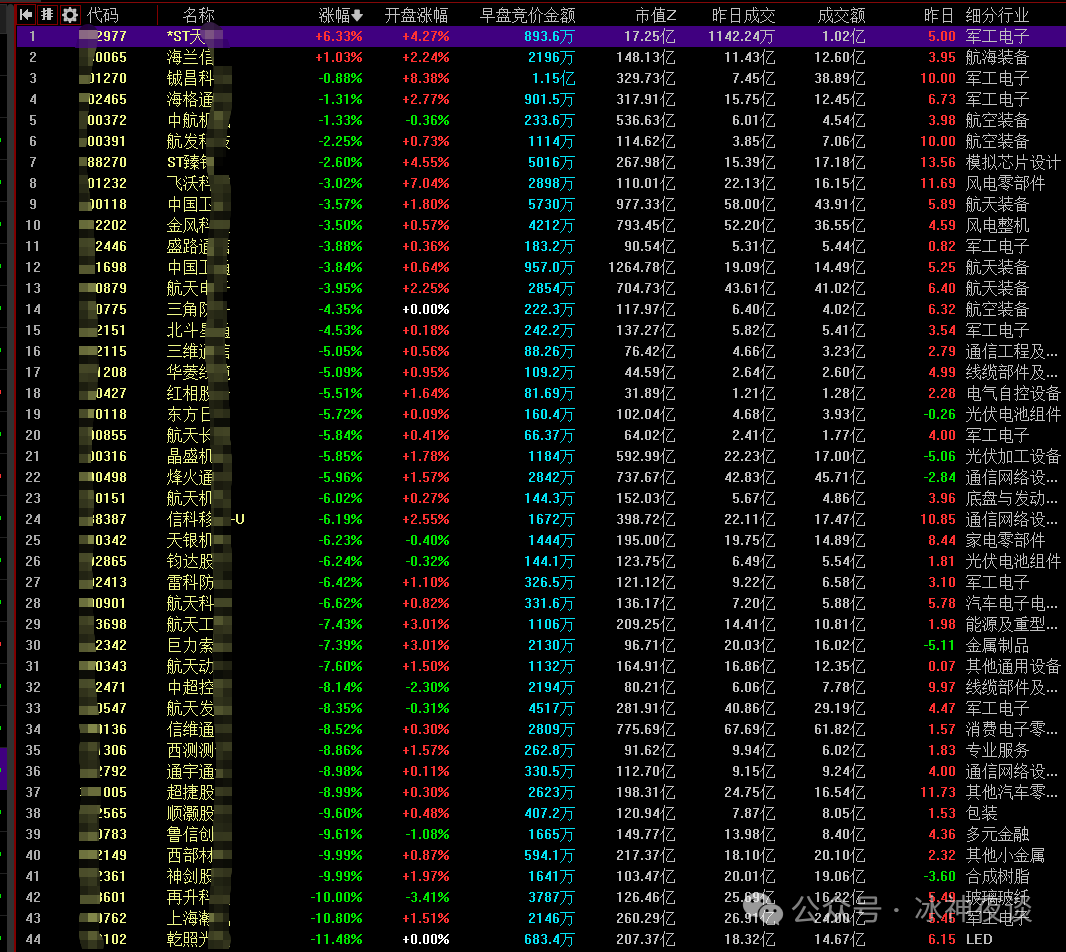Select 烽火通 stock in row 22
The width and height of the screenshot is (1066, 952).
point(190,477)
